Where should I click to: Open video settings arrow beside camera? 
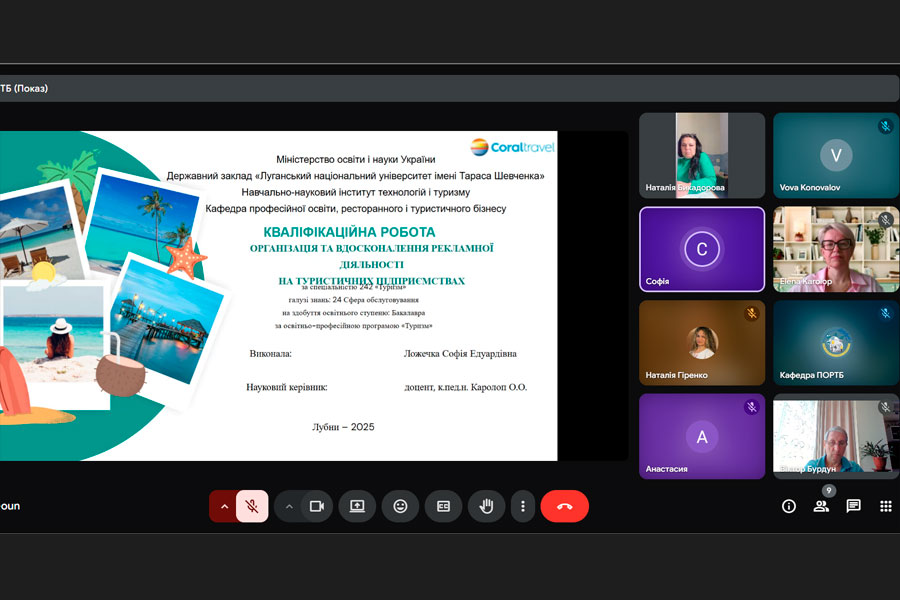coord(289,506)
